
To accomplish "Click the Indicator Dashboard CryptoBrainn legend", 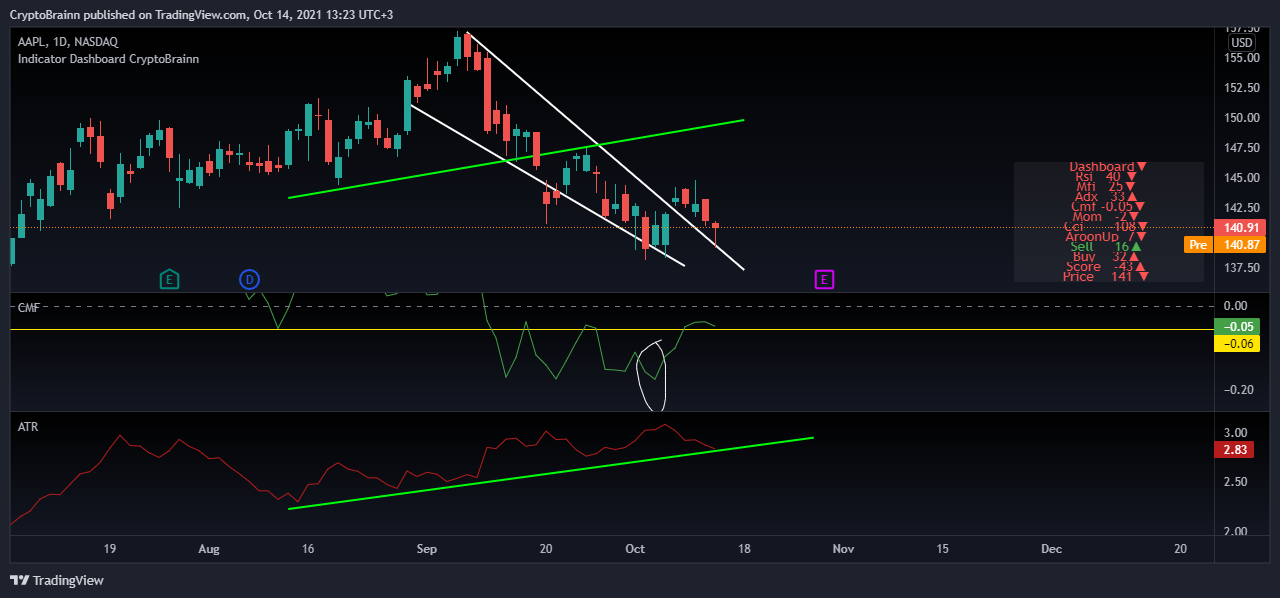I will pyautogui.click(x=108, y=59).
